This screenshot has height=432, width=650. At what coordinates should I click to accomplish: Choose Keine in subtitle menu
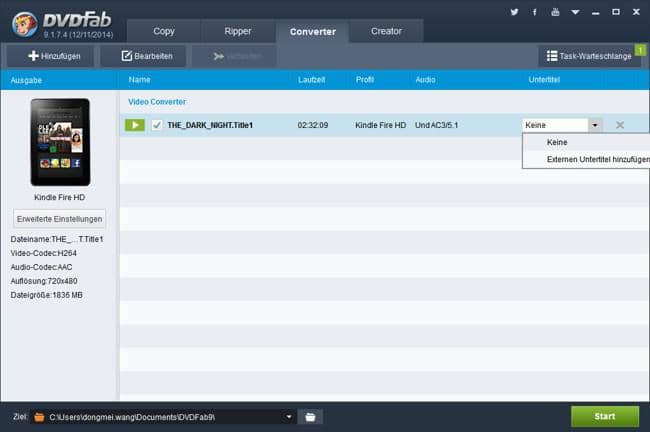[586, 142]
